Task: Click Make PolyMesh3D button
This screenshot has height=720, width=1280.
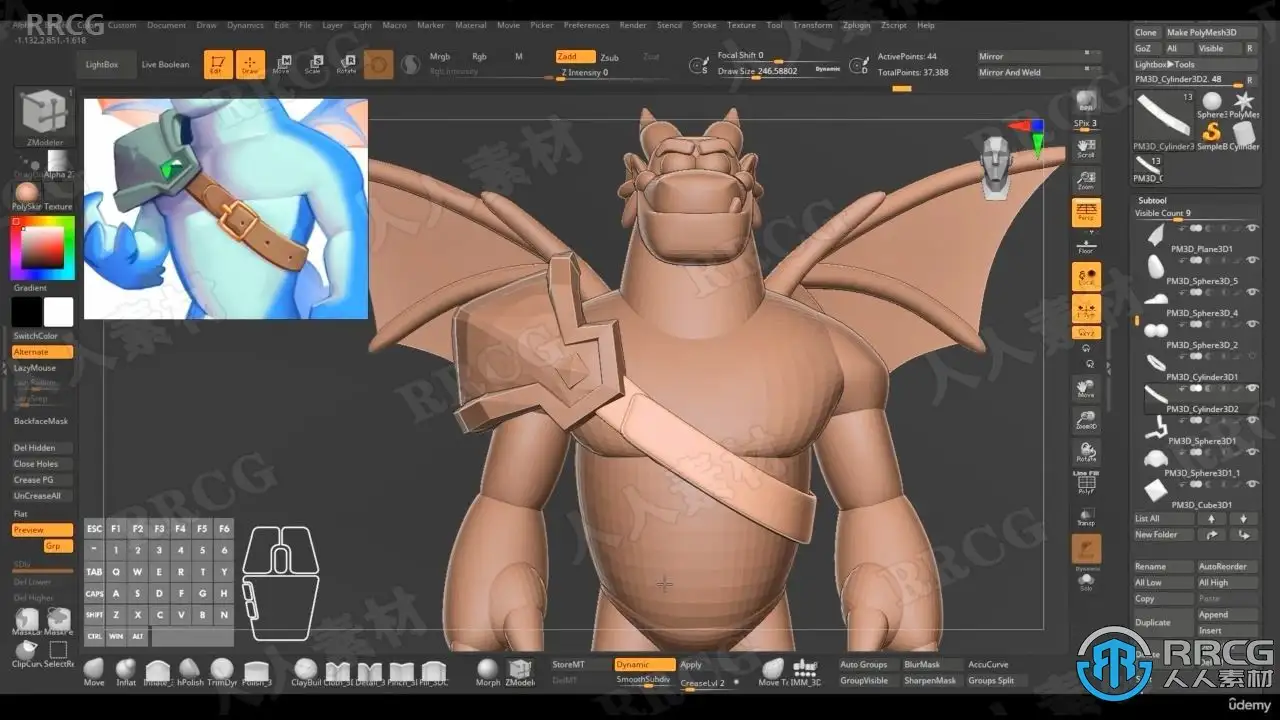Action: [1210, 32]
